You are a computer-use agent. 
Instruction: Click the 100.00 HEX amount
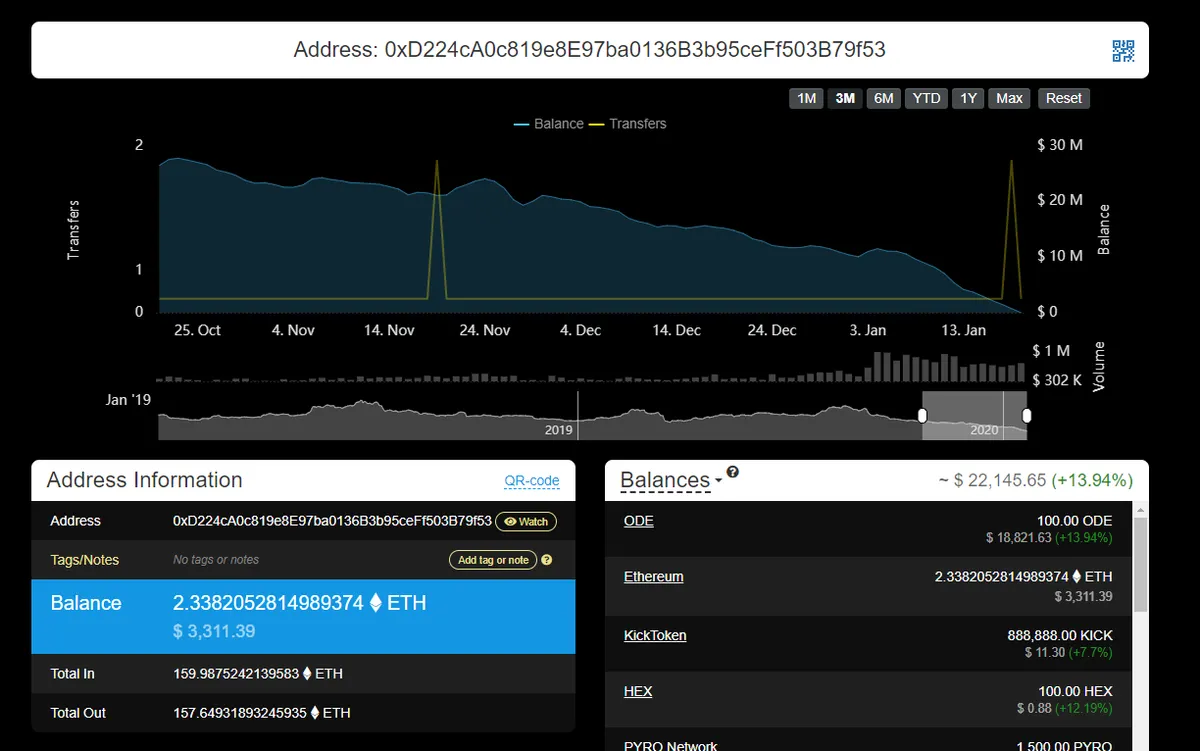click(x=1075, y=691)
